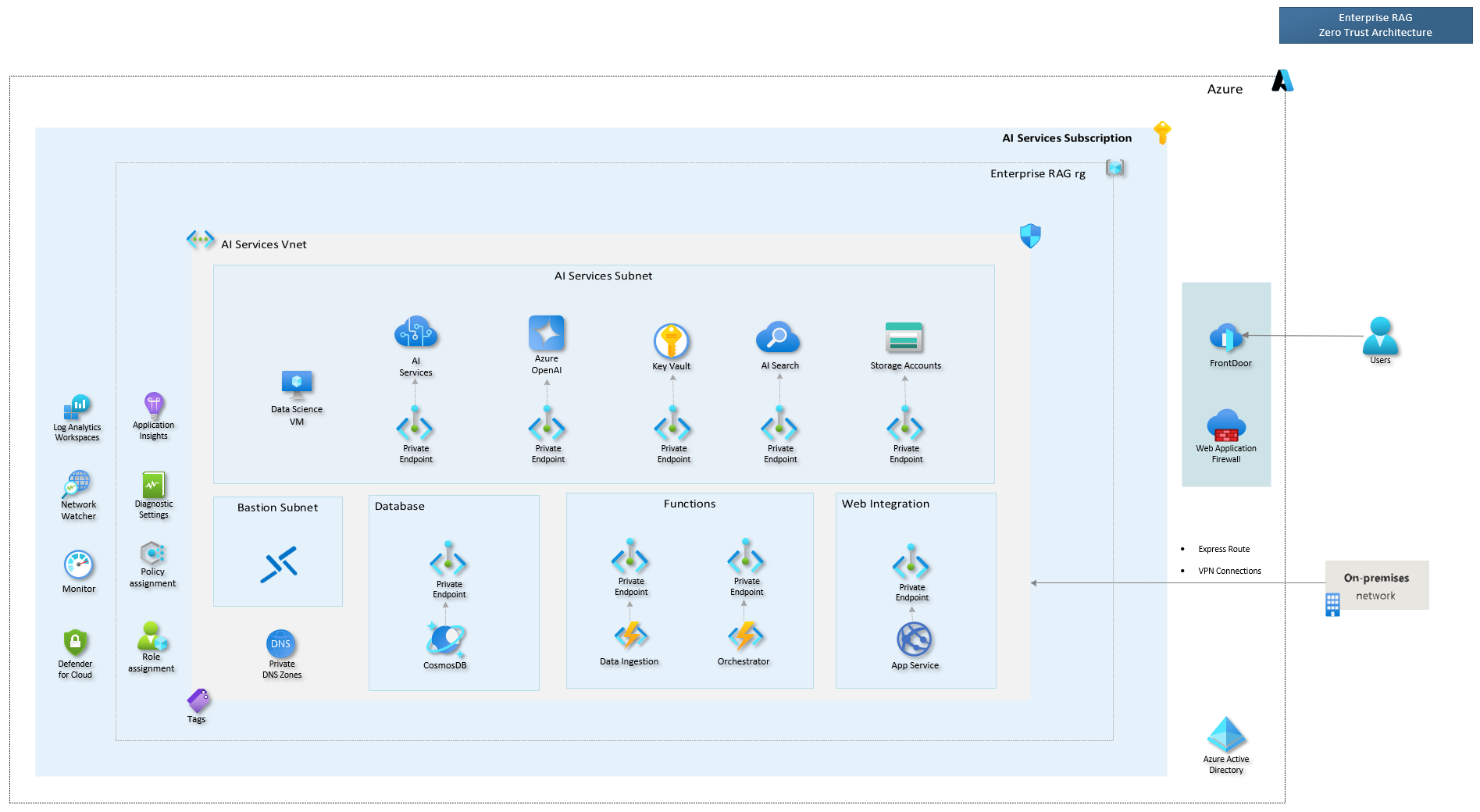
Task: Select the AI Services brain-cloud icon
Action: [x=415, y=333]
